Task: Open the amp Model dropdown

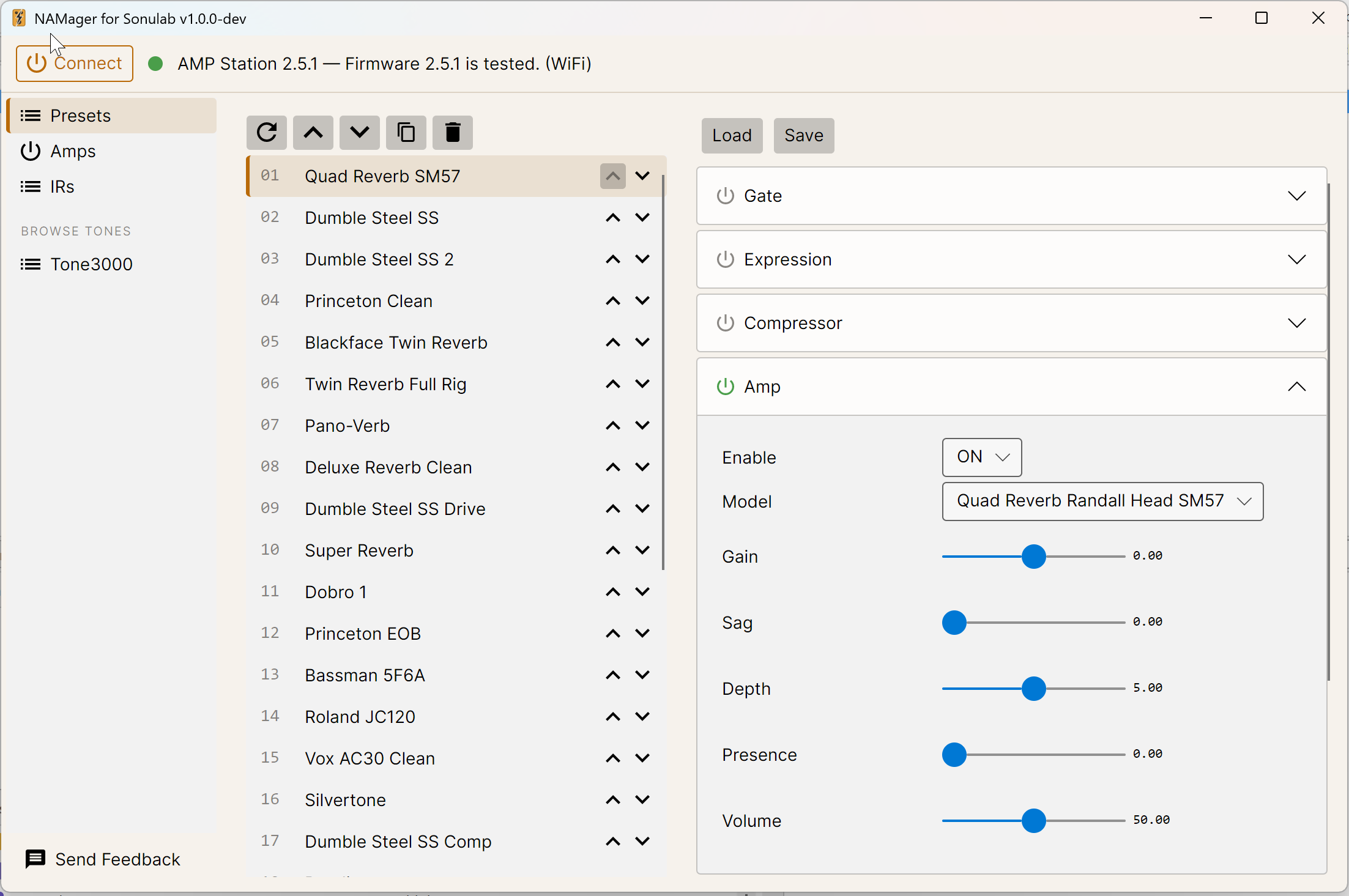Action: tap(1102, 501)
